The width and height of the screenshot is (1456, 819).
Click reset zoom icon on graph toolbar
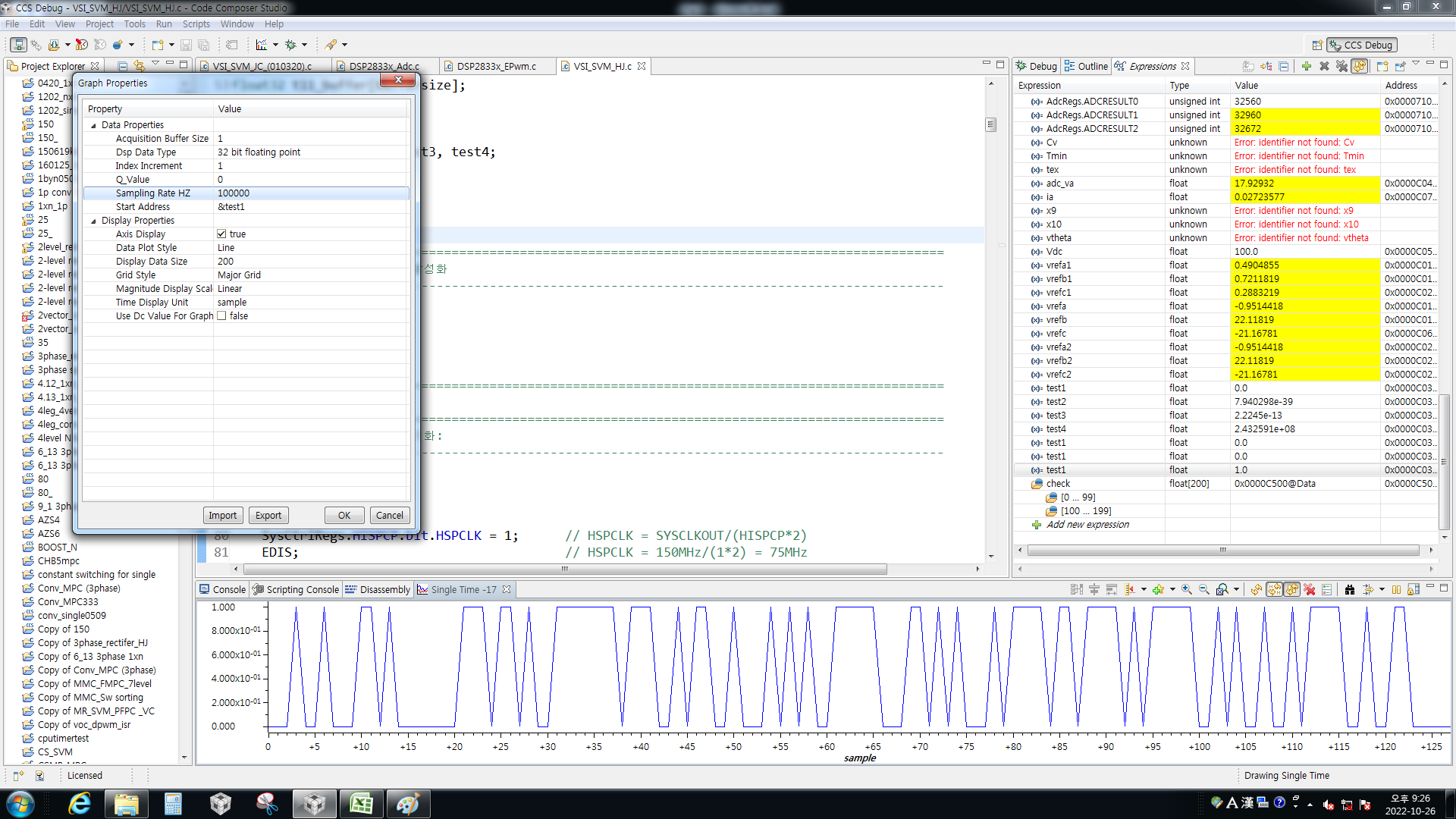coord(1222,589)
